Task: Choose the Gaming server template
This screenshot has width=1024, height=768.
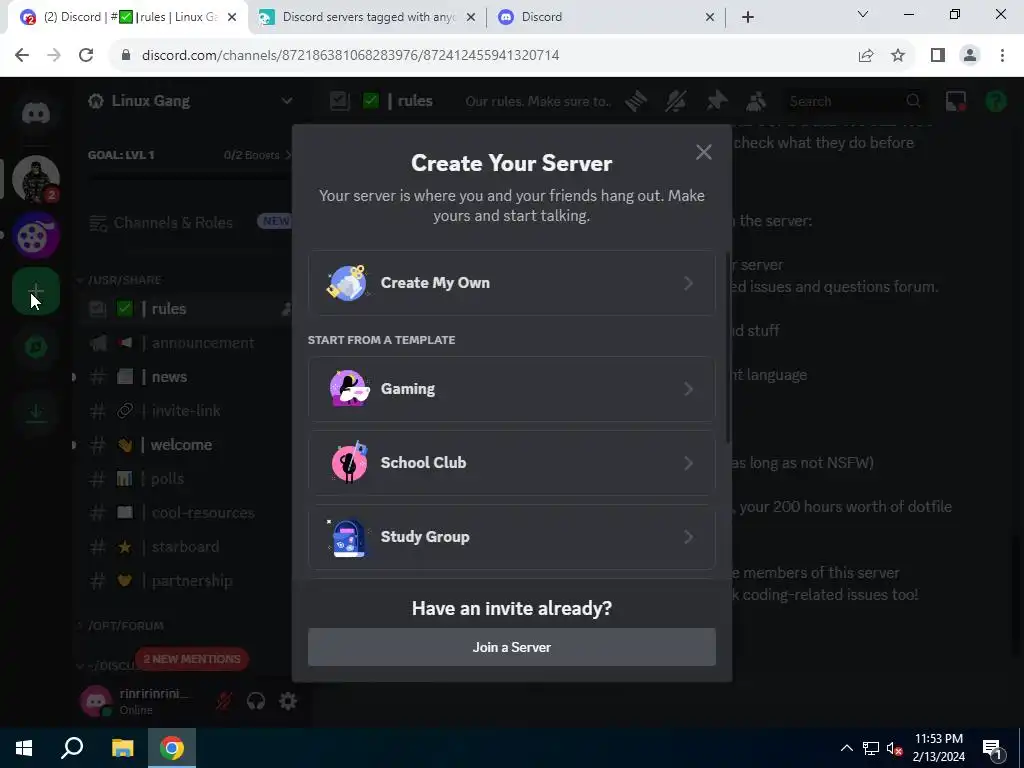Action: (x=511, y=389)
